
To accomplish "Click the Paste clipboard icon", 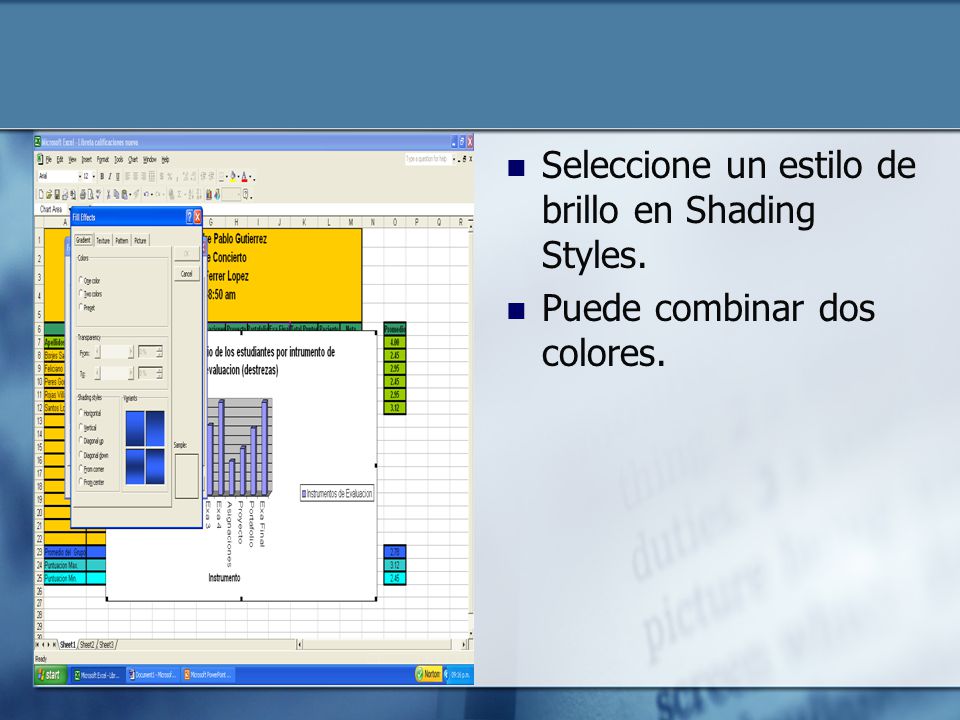I will (124, 195).
